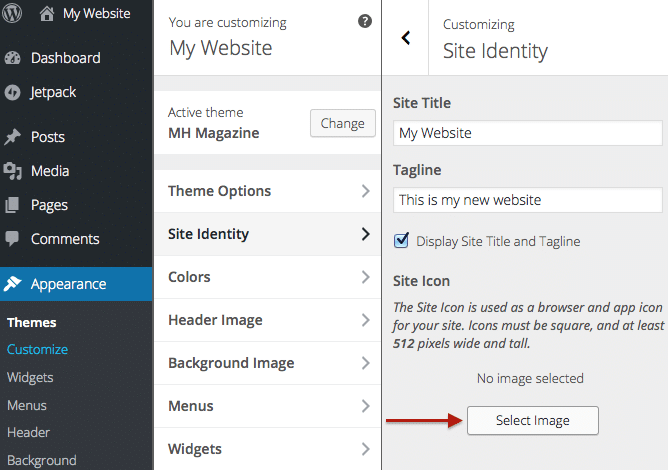Image resolution: width=668 pixels, height=470 pixels.
Task: Open Widgets submenu link in sidebar
Action: (30, 377)
